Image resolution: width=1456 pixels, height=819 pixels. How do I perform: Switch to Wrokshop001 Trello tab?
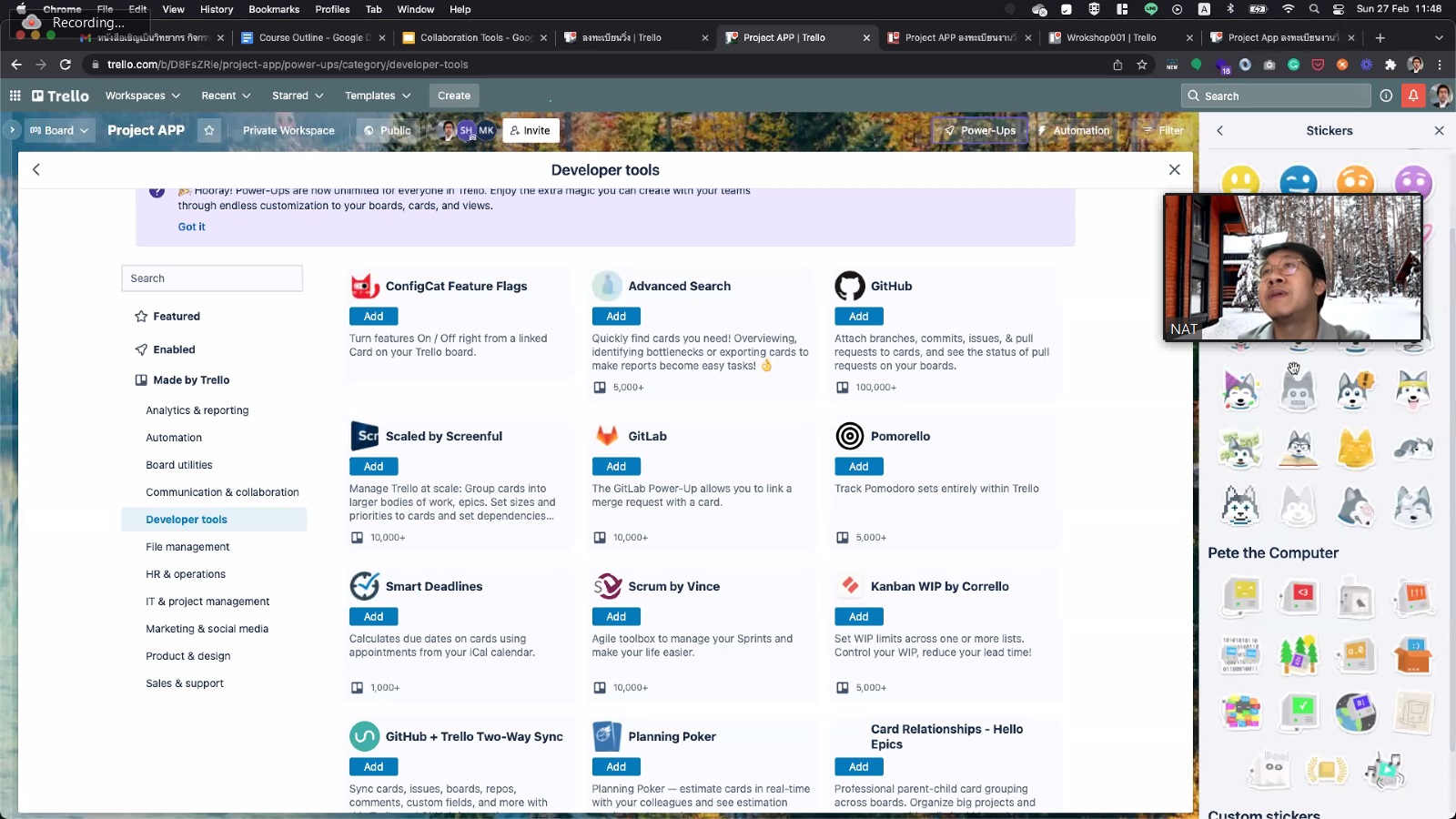1120,37
